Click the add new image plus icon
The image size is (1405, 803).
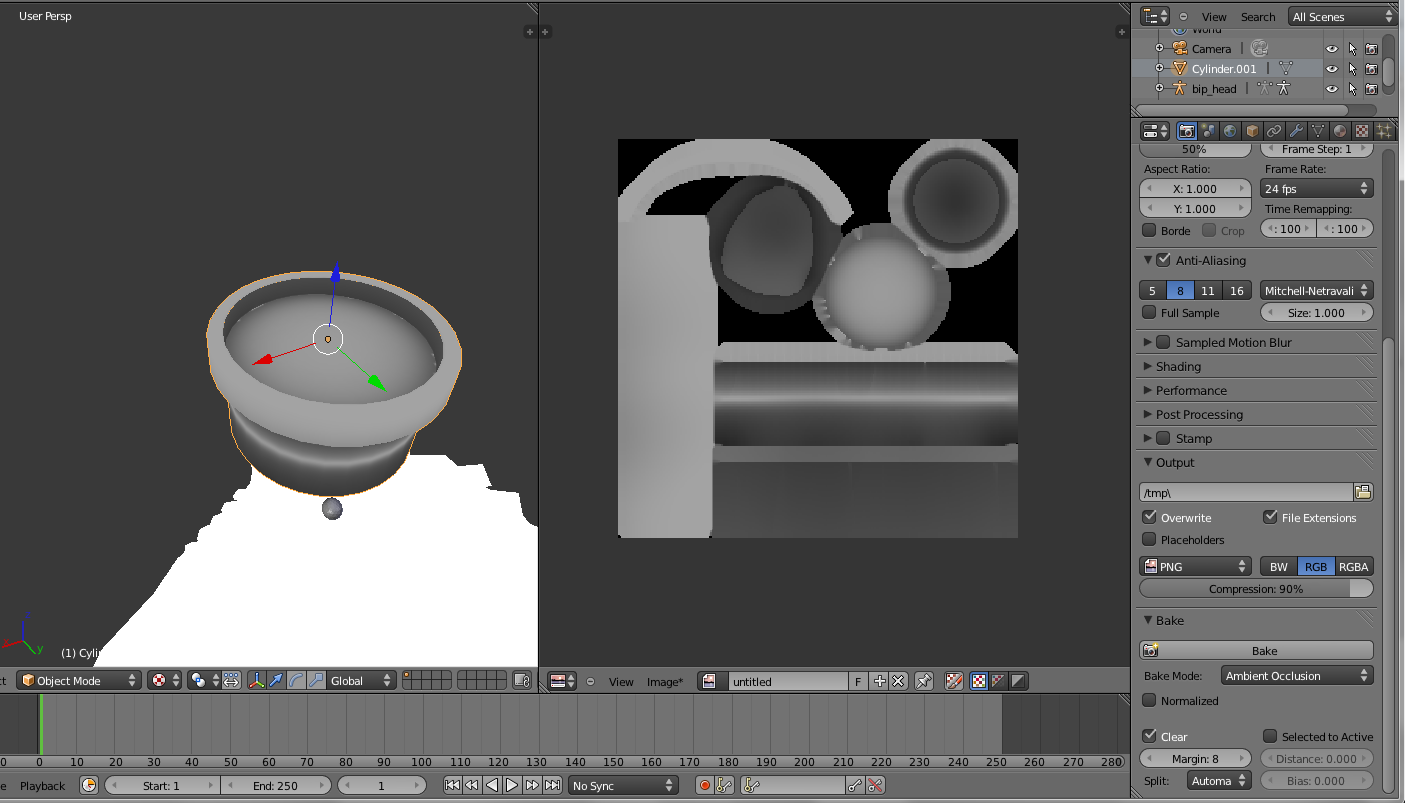click(880, 681)
